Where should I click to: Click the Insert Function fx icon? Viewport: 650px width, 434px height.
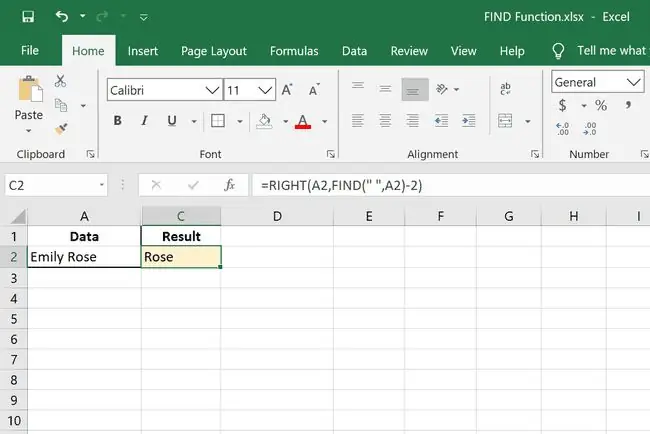click(230, 185)
